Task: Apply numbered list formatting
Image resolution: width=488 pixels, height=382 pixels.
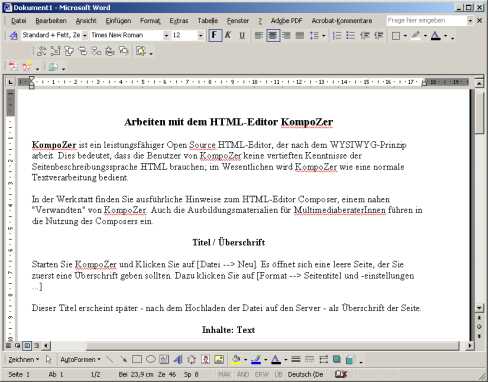Action: pyautogui.click(x=337, y=35)
